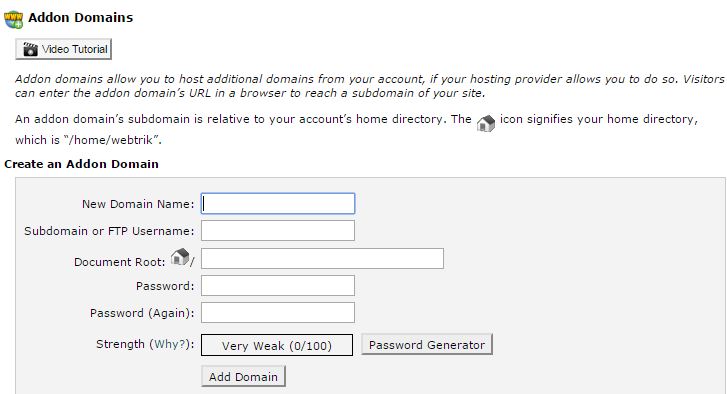Open the Video Tutorial button

click(x=64, y=49)
